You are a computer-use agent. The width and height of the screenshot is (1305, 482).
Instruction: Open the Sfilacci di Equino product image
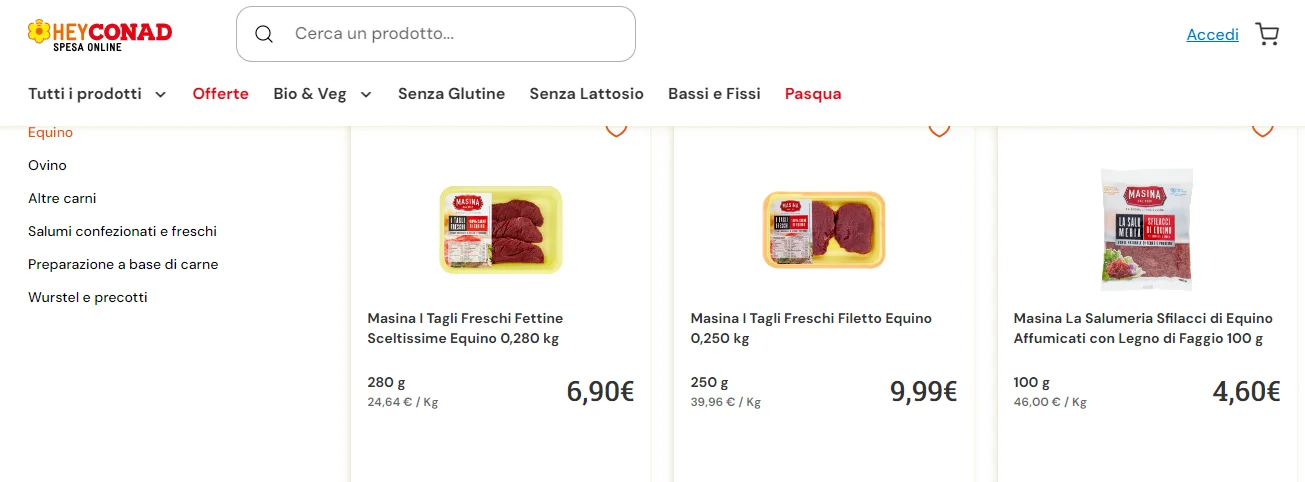click(x=1146, y=229)
